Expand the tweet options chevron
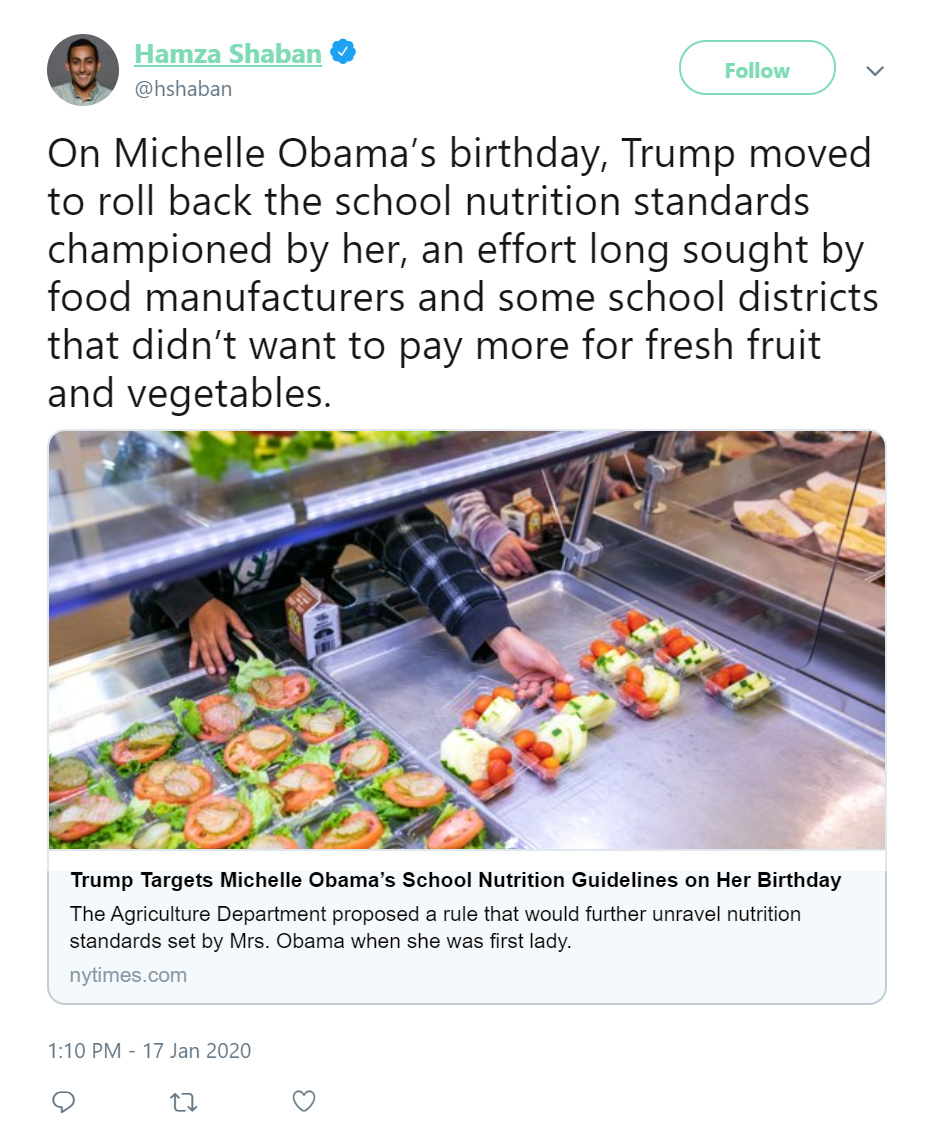 pyautogui.click(x=874, y=71)
